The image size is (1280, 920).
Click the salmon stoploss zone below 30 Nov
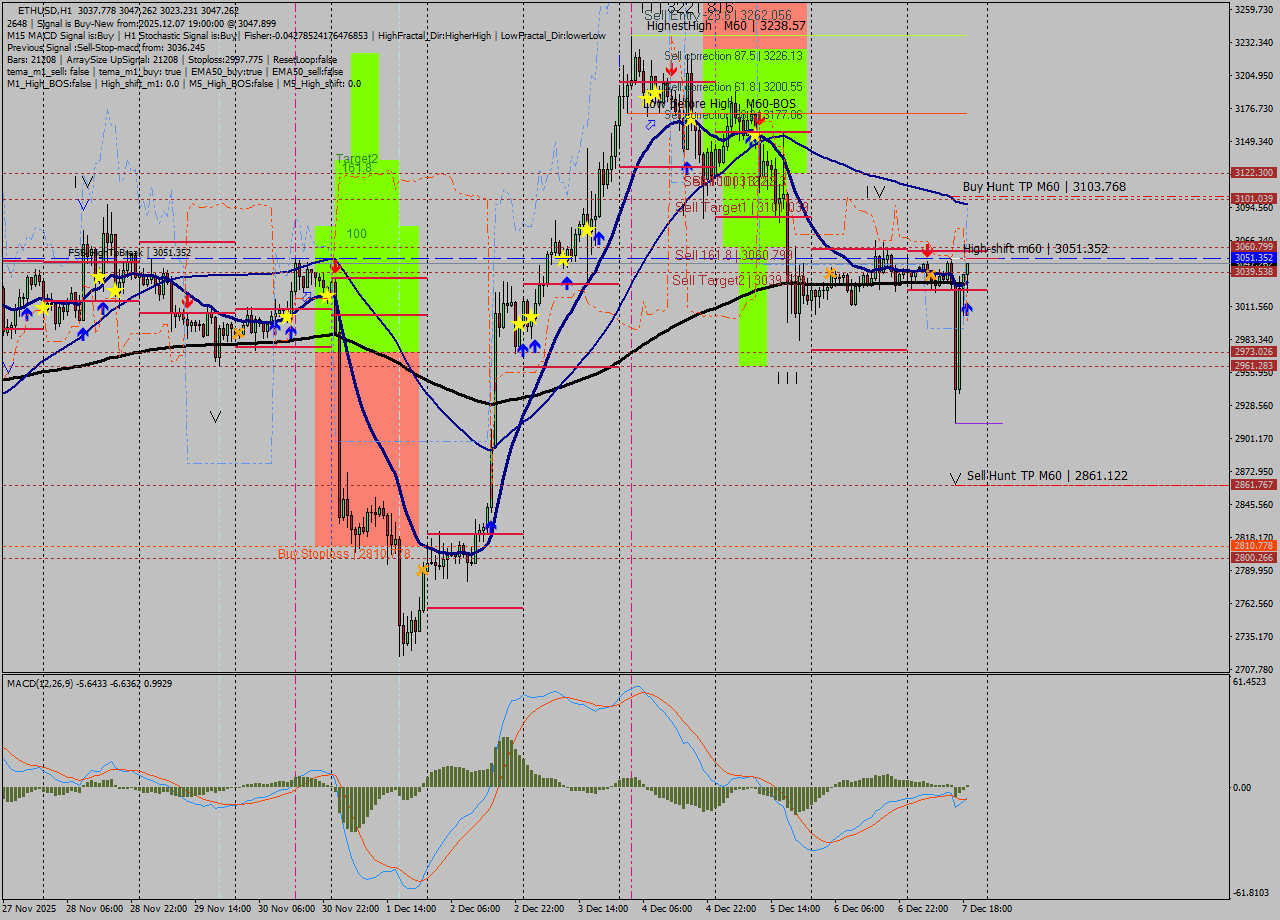pyautogui.click(x=365, y=450)
